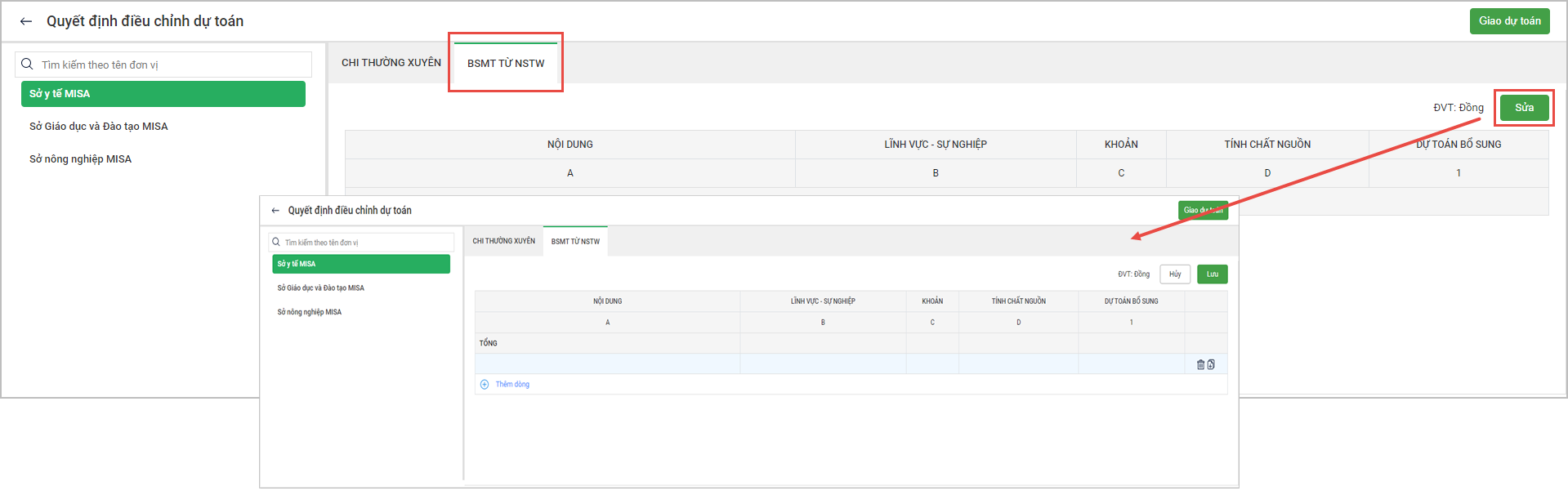The image size is (1568, 495).
Task: Select Sở Giáo dục và Đào tạo MISA in main list
Action: click(x=98, y=127)
